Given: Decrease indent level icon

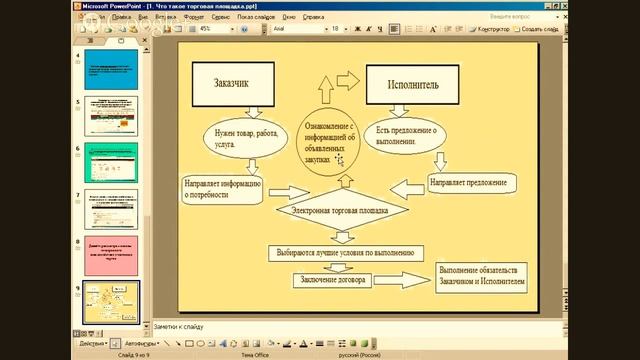Looking at the screenshot, I should (447, 29).
